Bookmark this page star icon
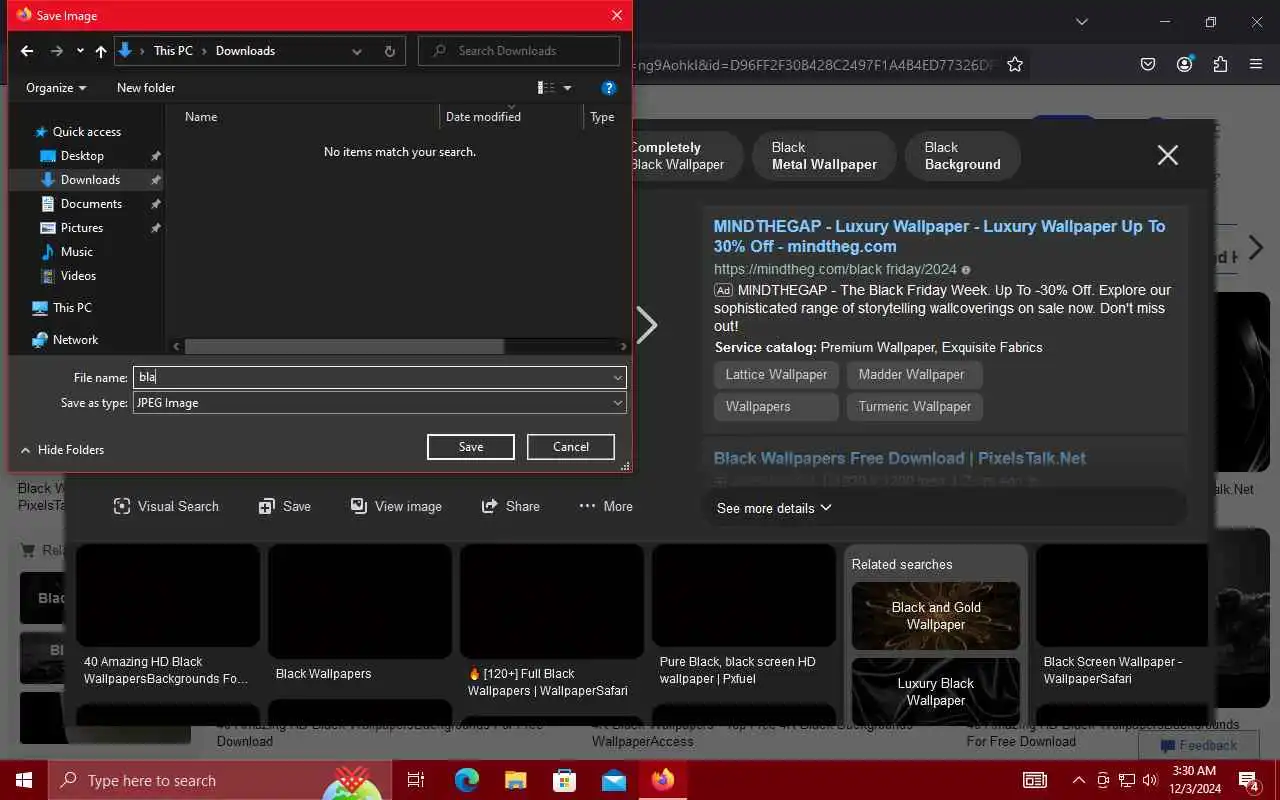This screenshot has width=1280, height=800. (x=1015, y=65)
